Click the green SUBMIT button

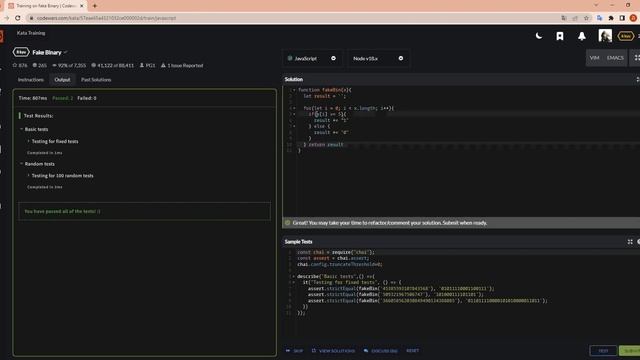[630, 351]
